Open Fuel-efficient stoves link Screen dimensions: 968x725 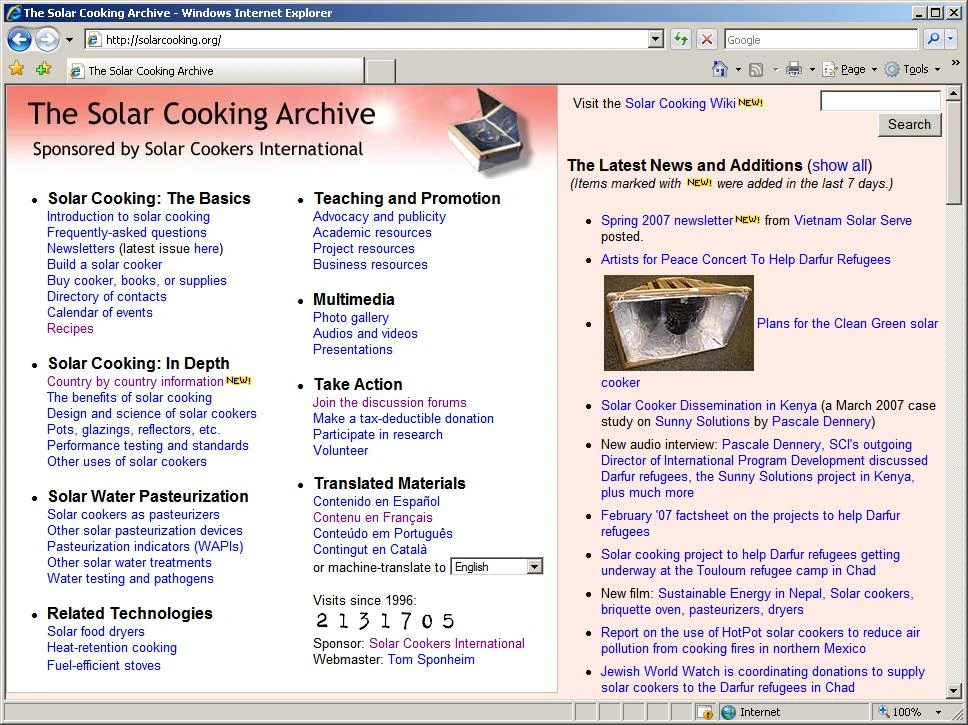[x=104, y=666]
